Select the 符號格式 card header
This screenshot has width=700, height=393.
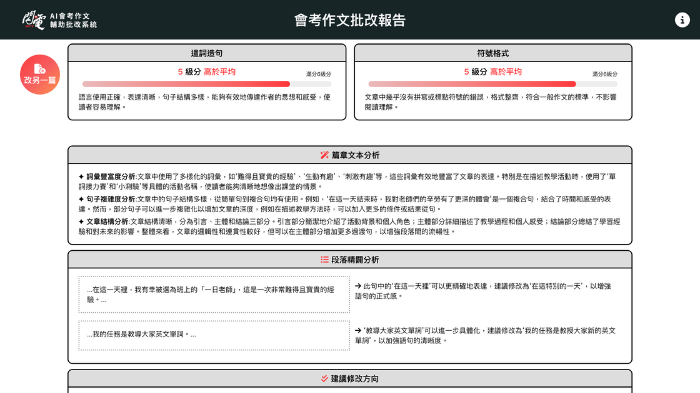point(493,53)
